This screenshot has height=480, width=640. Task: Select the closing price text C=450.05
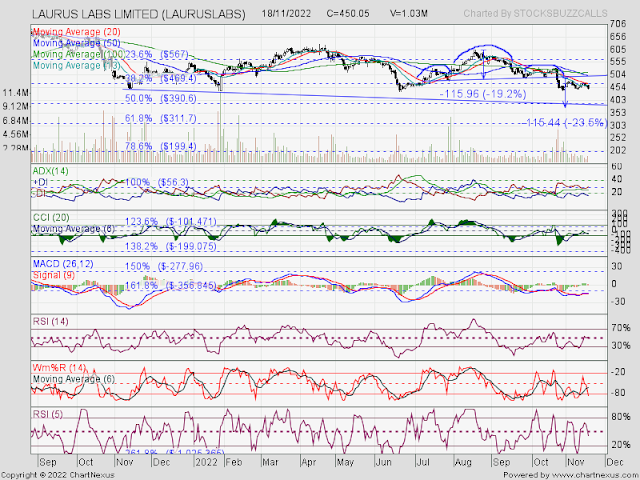(348, 13)
